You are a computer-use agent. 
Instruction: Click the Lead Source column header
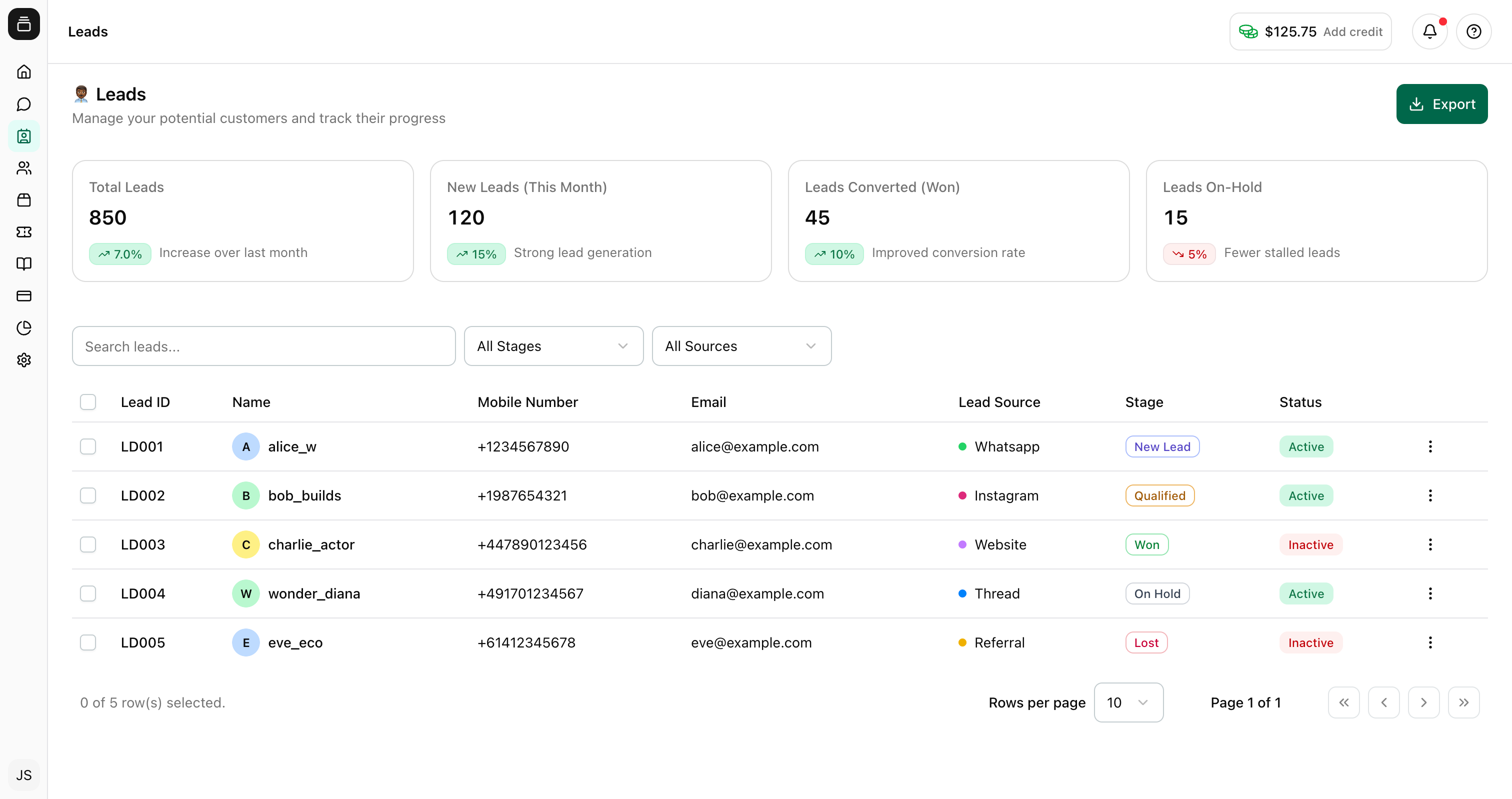pyautogui.click(x=999, y=402)
